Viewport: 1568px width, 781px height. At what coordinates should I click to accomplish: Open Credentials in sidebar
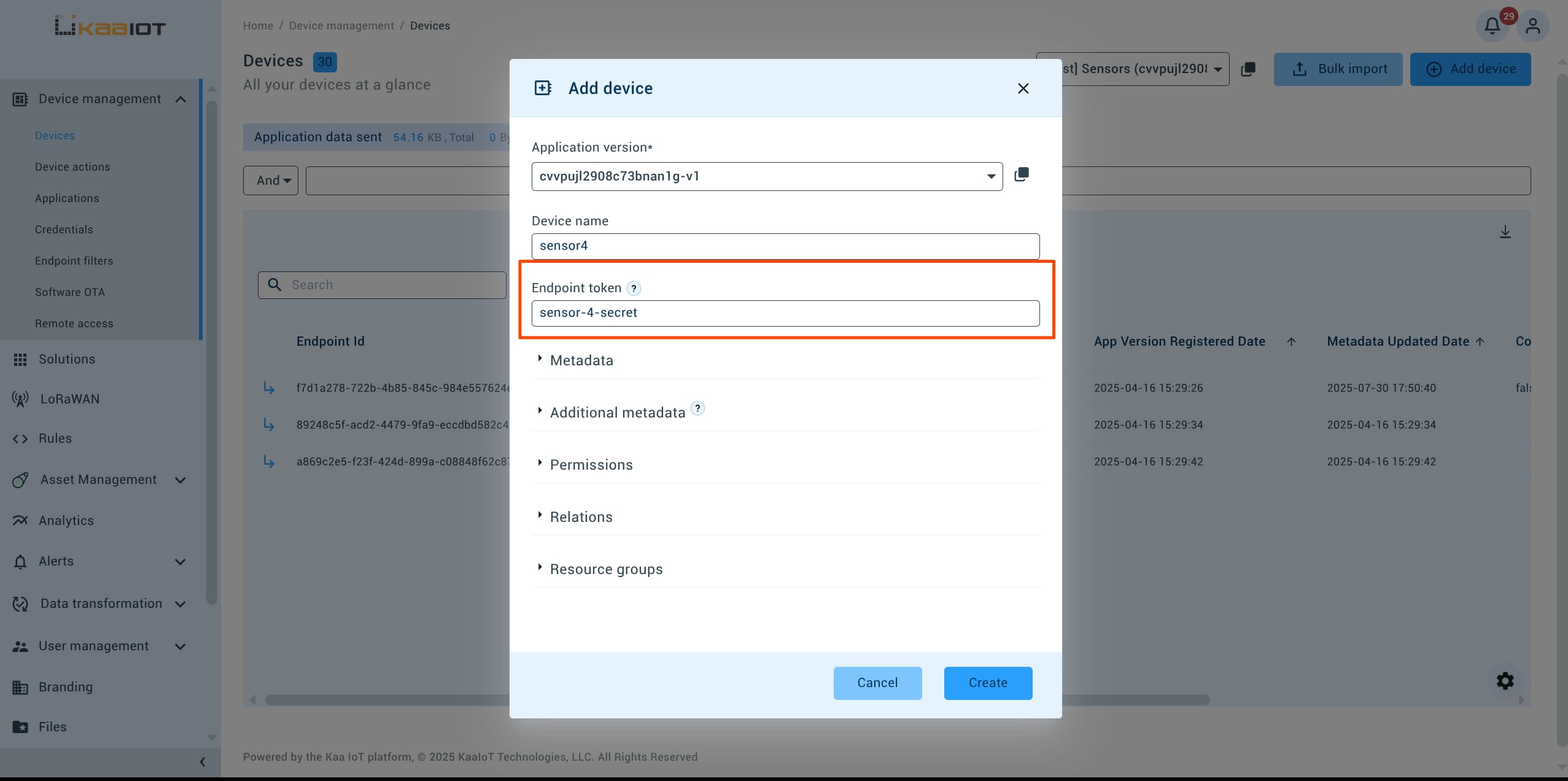pos(64,230)
